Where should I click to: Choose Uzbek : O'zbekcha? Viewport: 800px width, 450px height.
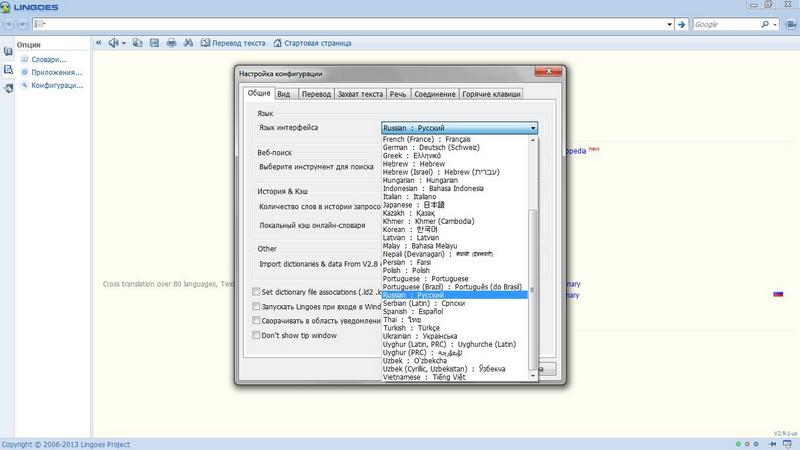pyautogui.click(x=455, y=361)
